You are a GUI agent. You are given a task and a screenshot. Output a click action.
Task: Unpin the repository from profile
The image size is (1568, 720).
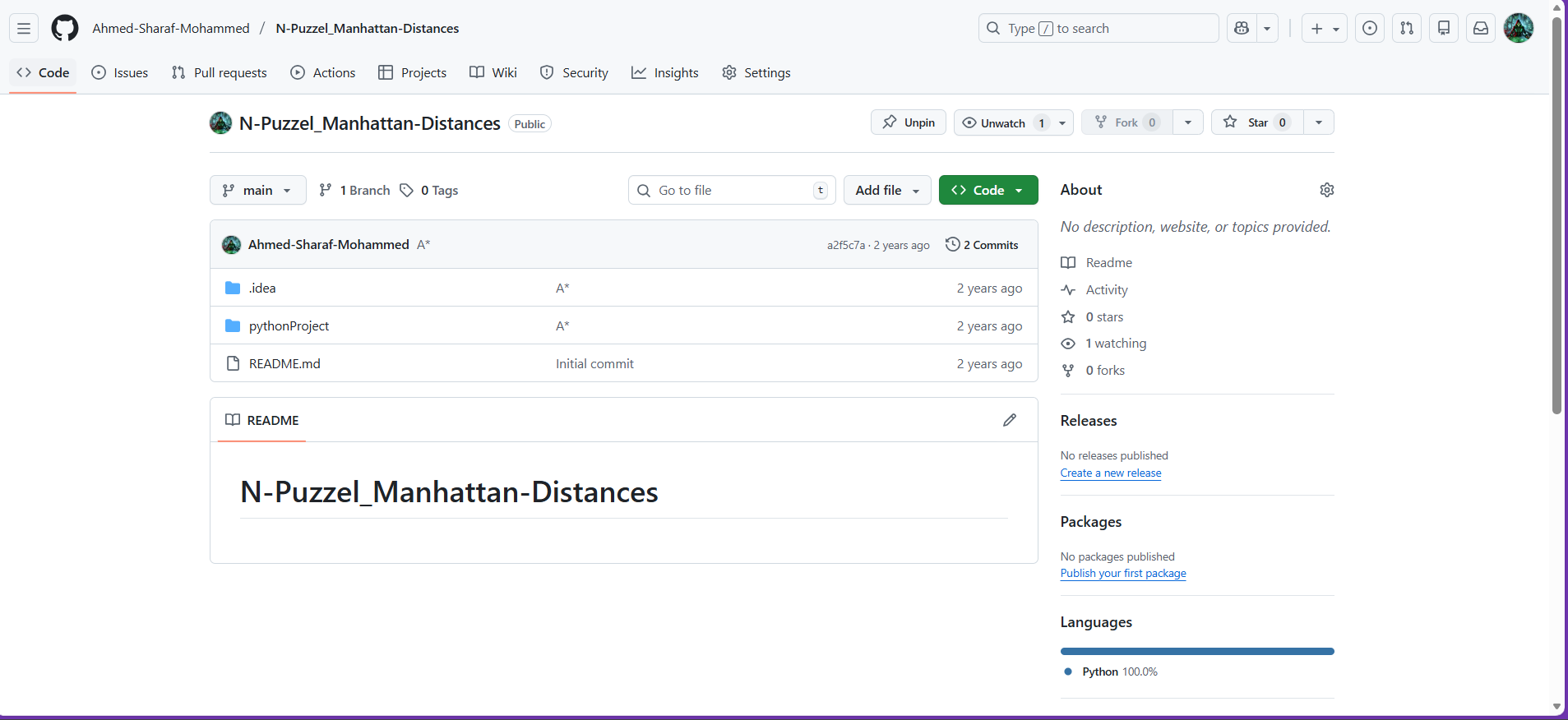tap(909, 122)
